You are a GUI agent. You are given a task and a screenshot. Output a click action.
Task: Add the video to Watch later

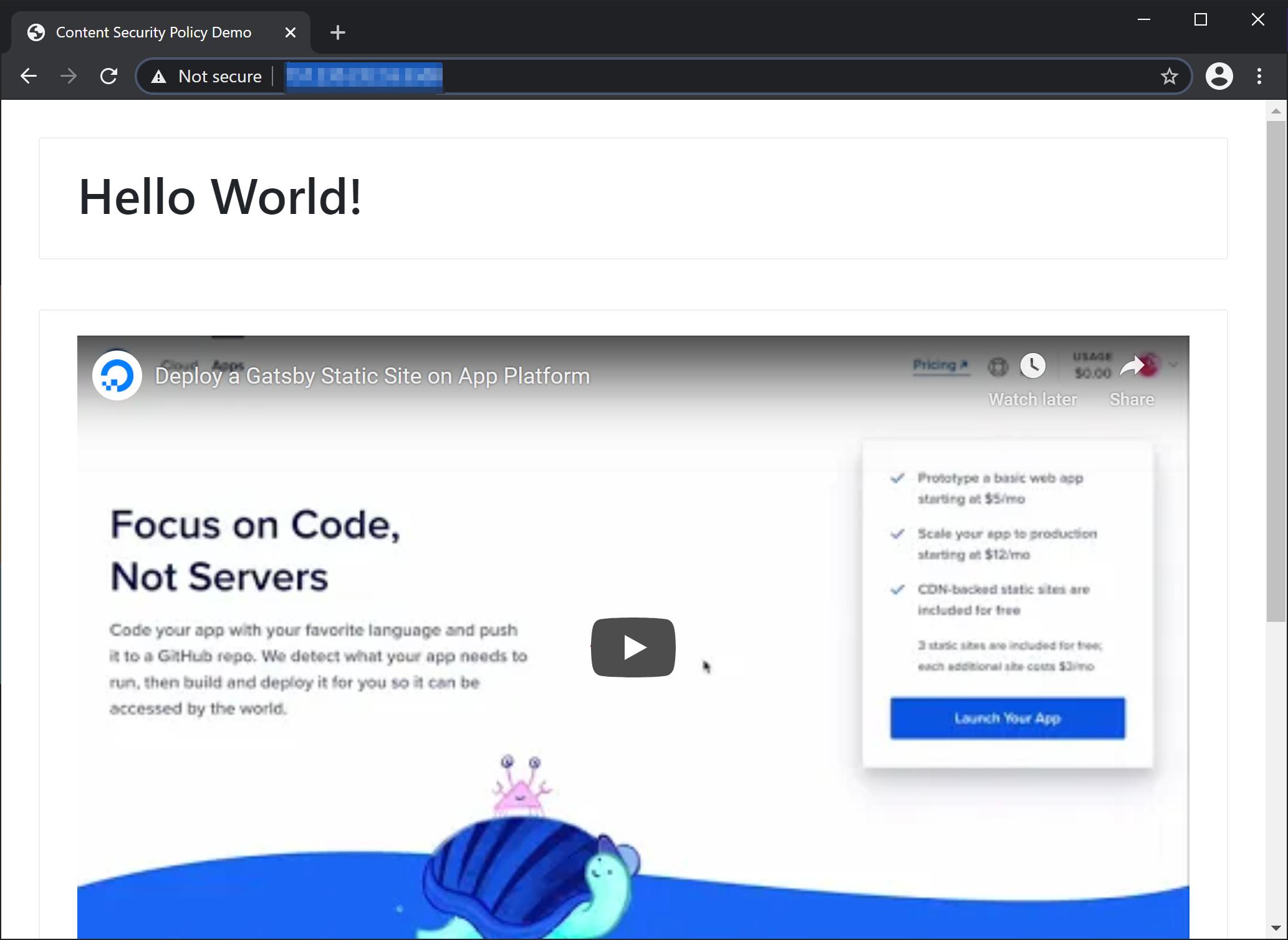point(1032,367)
